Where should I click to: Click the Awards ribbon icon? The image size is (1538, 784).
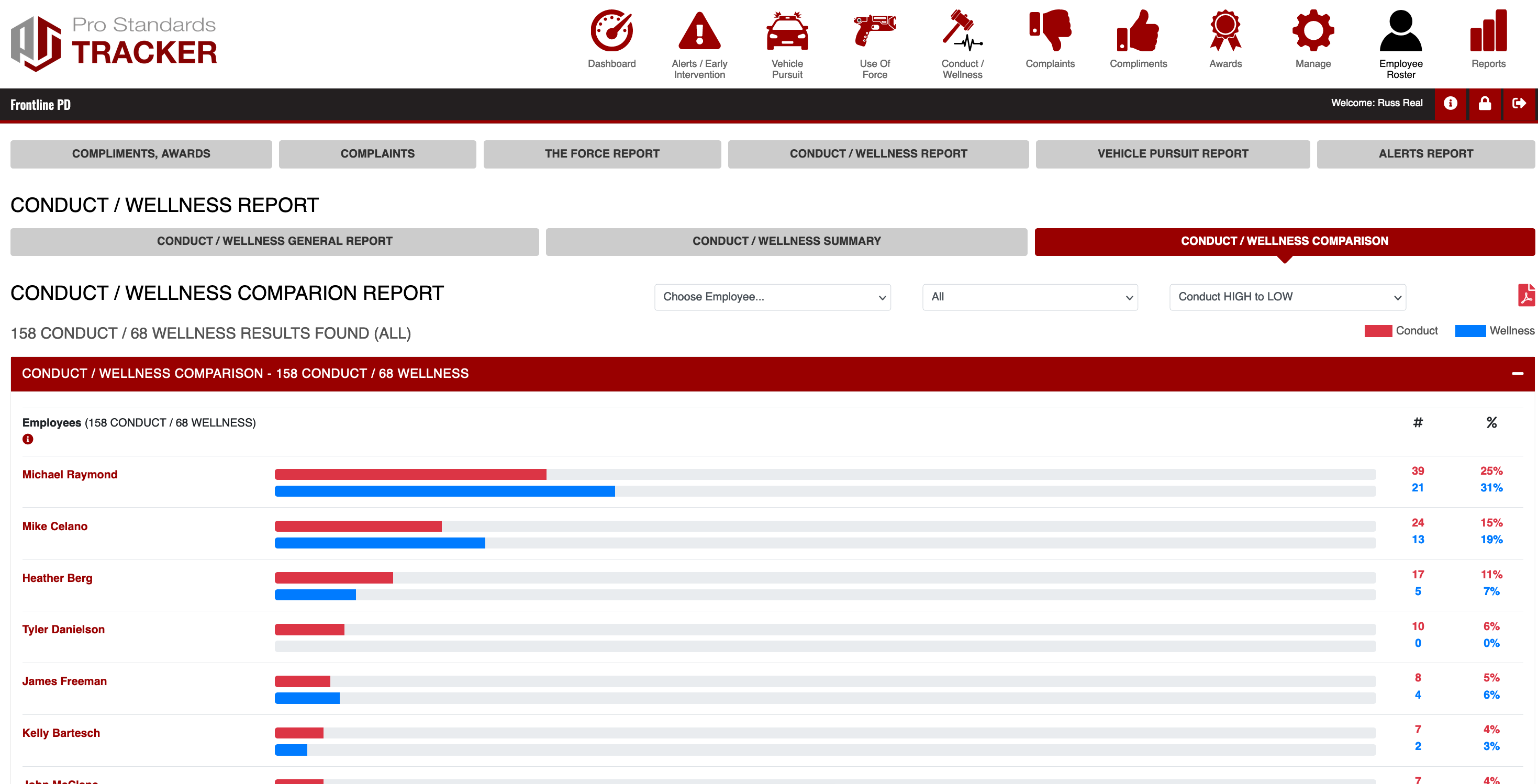pos(1225,31)
